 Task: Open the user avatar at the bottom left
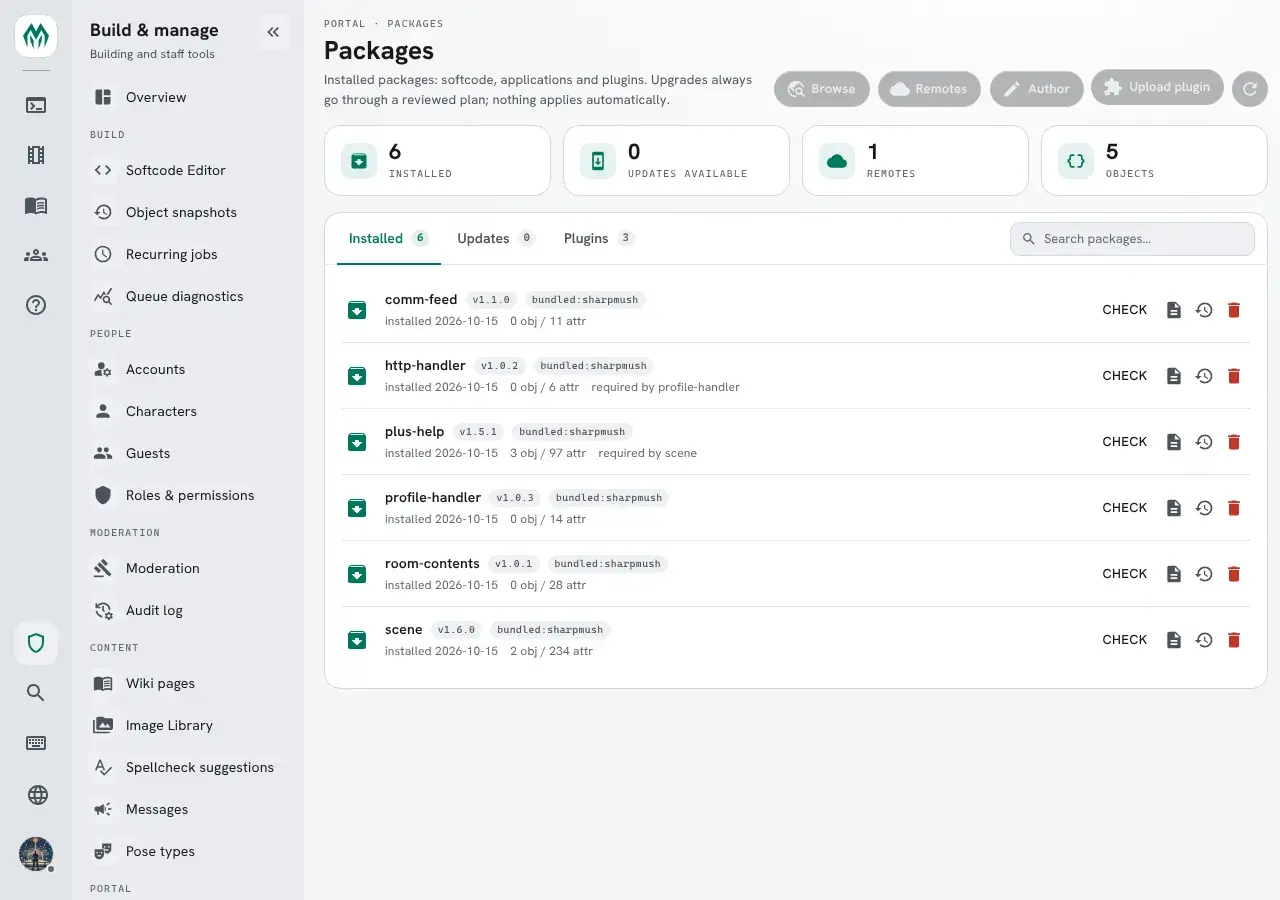[x=36, y=854]
